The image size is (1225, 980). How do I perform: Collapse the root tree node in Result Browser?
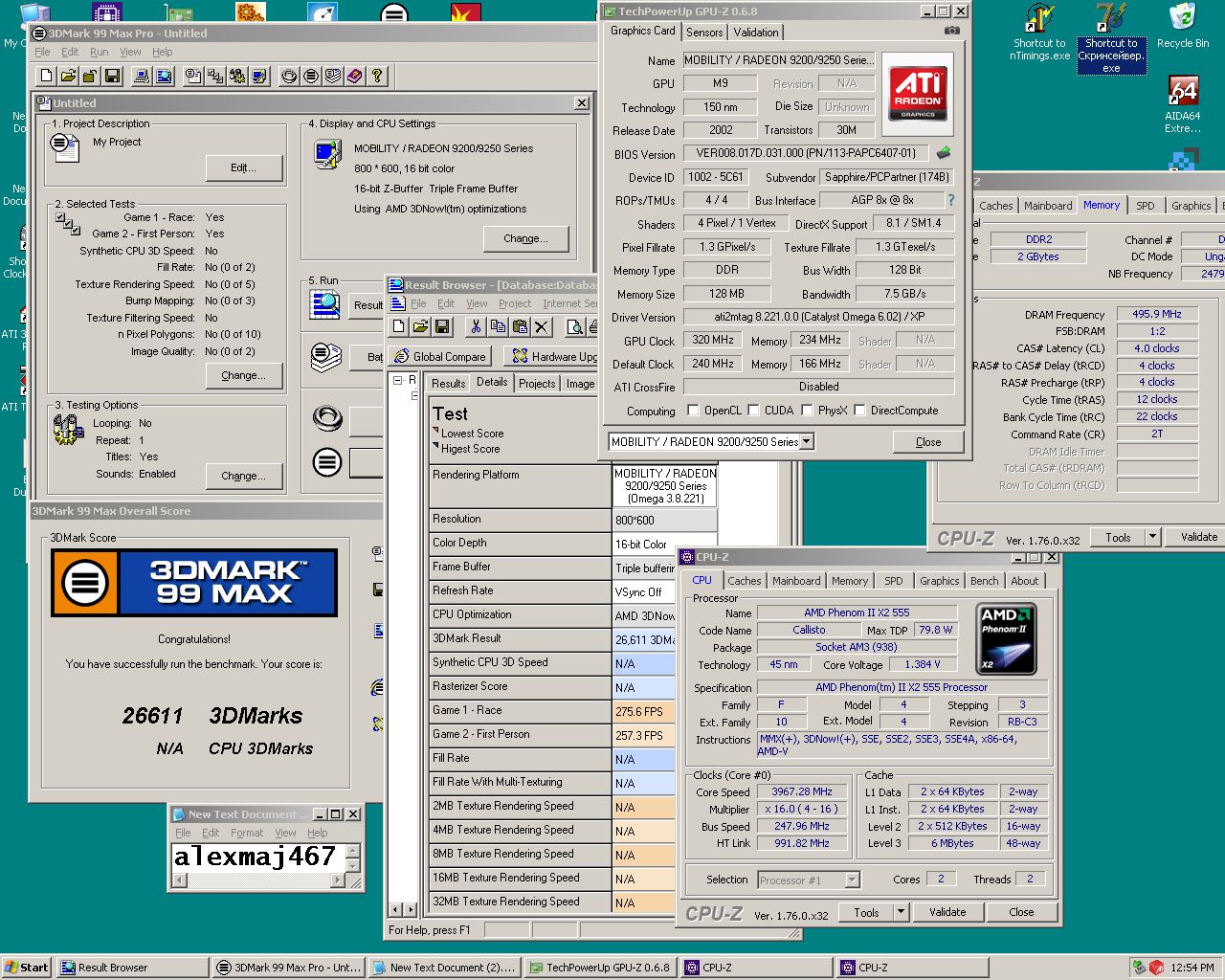398,380
